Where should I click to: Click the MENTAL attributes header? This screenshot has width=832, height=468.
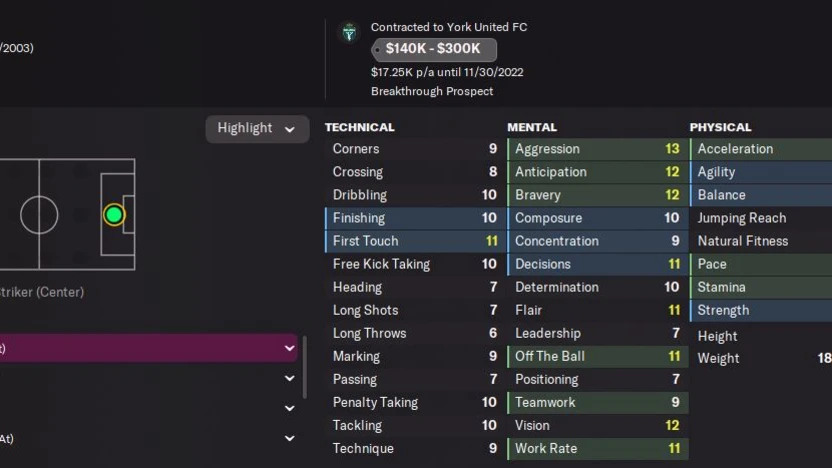[532, 127]
